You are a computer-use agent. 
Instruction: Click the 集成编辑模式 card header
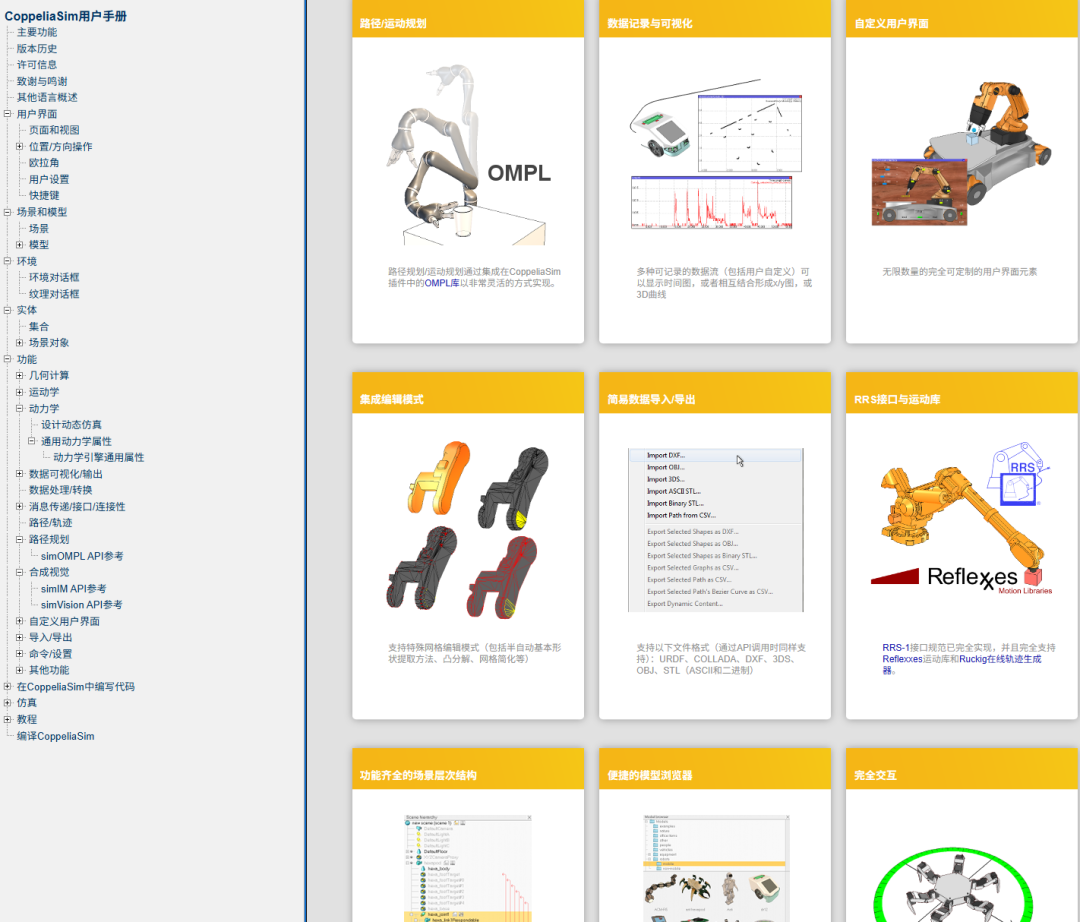tap(468, 393)
